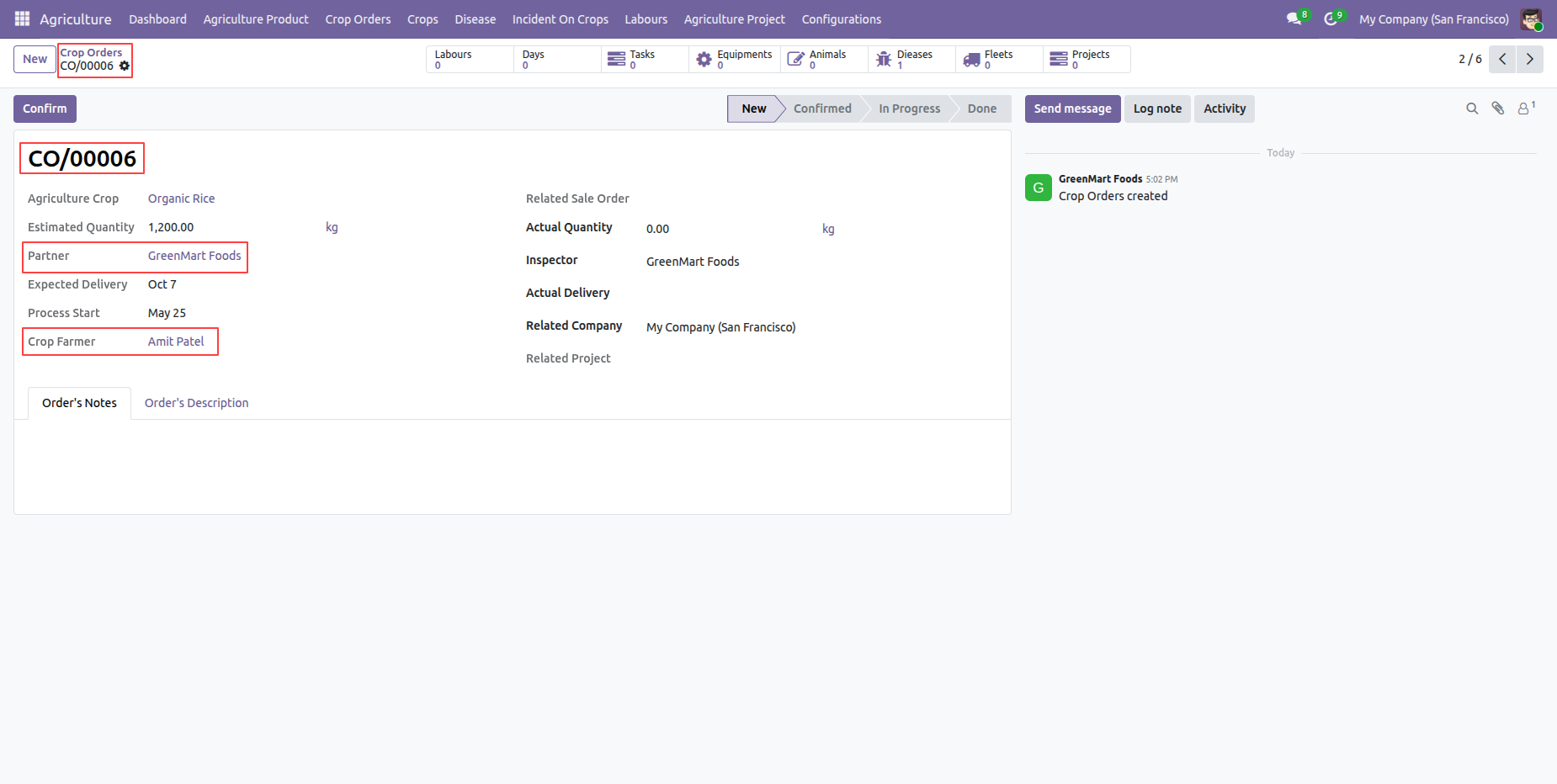This screenshot has width=1557, height=784.
Task: Set status to Confirmed stage
Action: pyautogui.click(x=822, y=109)
